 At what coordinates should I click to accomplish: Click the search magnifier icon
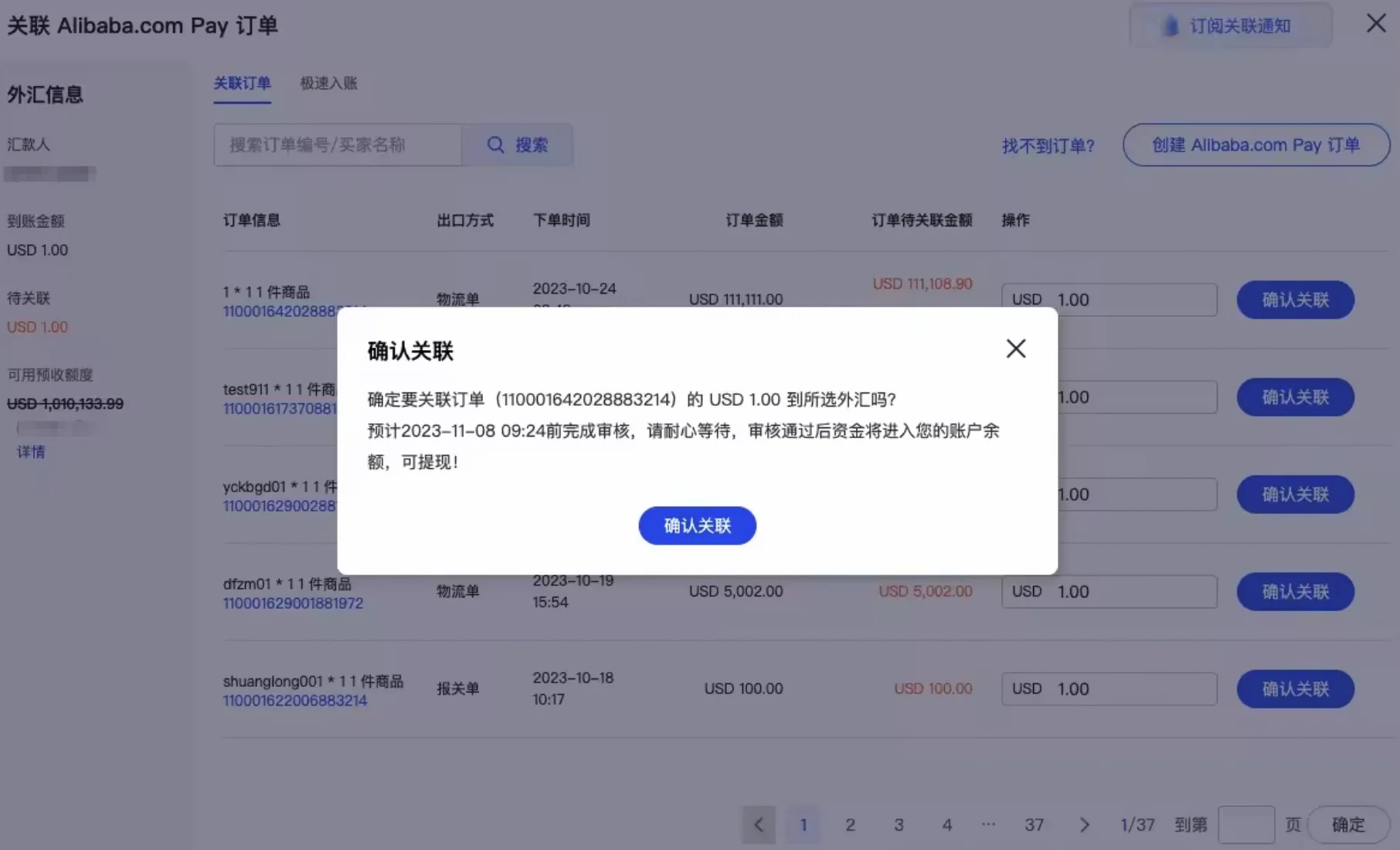pyautogui.click(x=495, y=144)
